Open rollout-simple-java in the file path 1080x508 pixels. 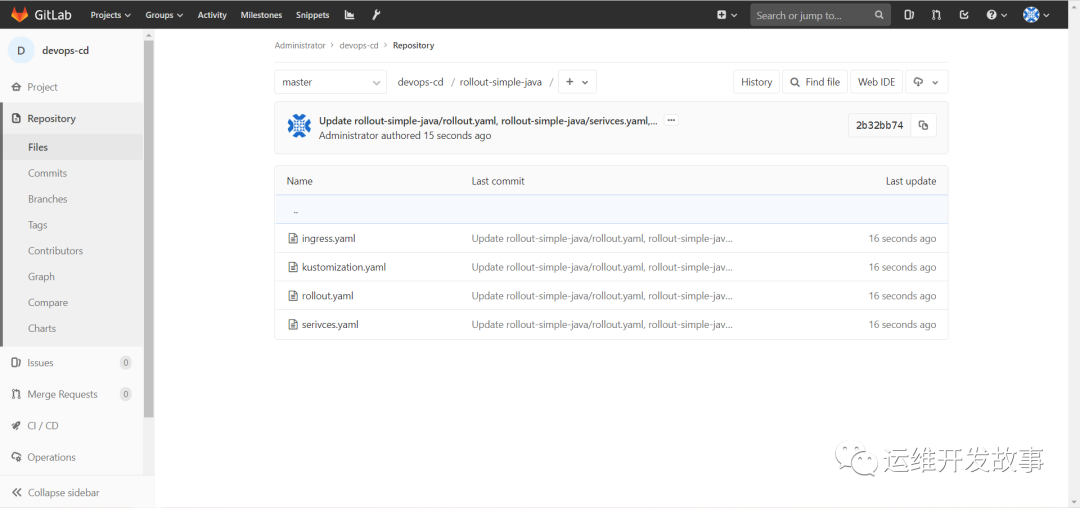tap(501, 82)
